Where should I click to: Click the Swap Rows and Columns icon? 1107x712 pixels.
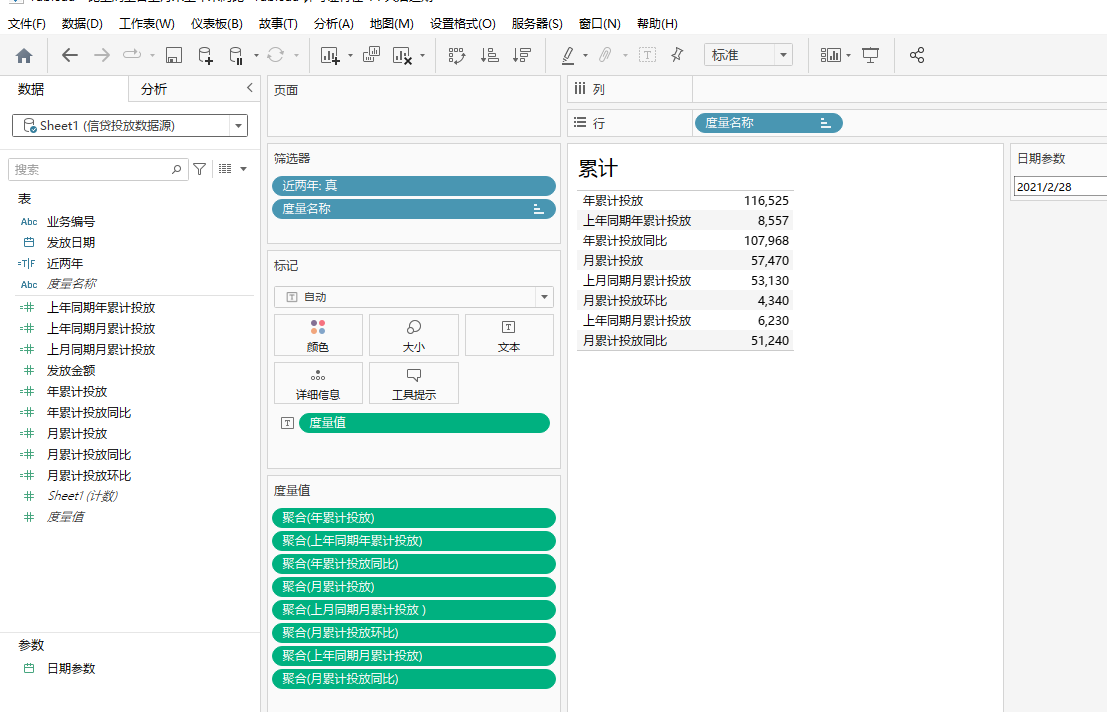pos(455,56)
